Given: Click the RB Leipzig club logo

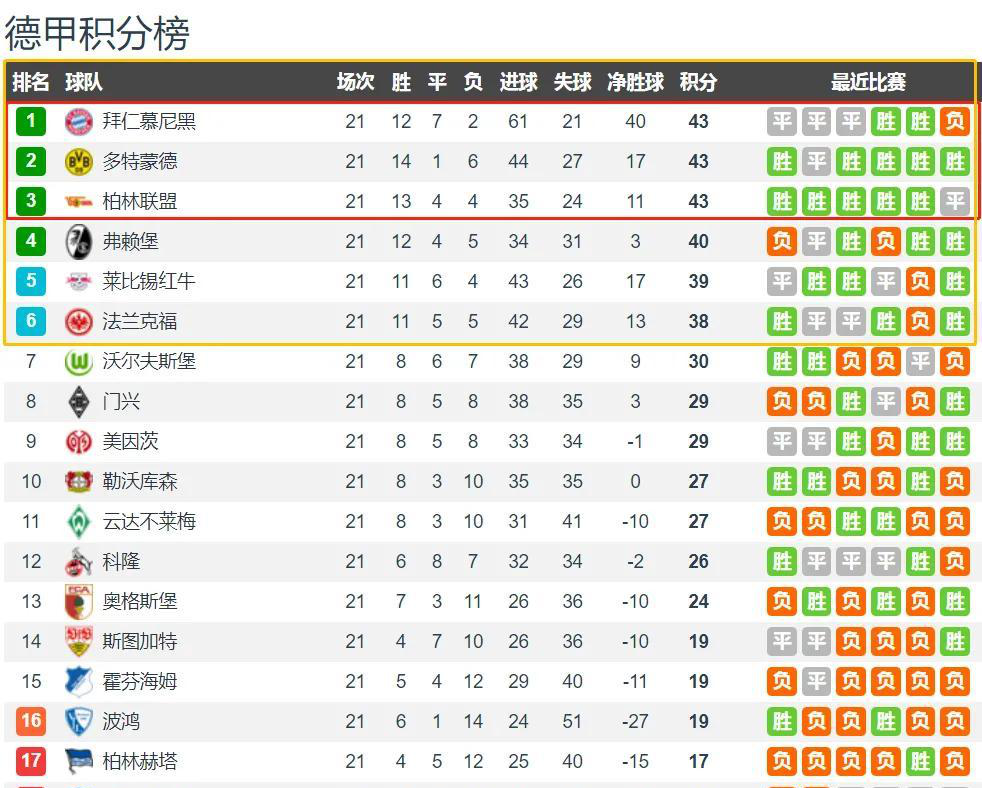Looking at the screenshot, I should click(x=78, y=282).
